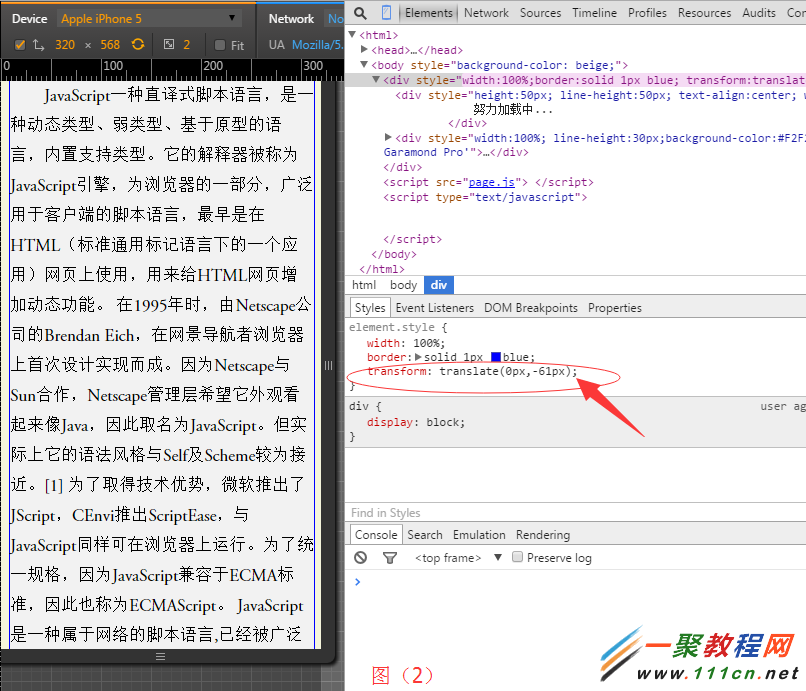The width and height of the screenshot is (806, 691).
Task: Click the UA string Mozilla/5 field
Action: tap(317, 45)
